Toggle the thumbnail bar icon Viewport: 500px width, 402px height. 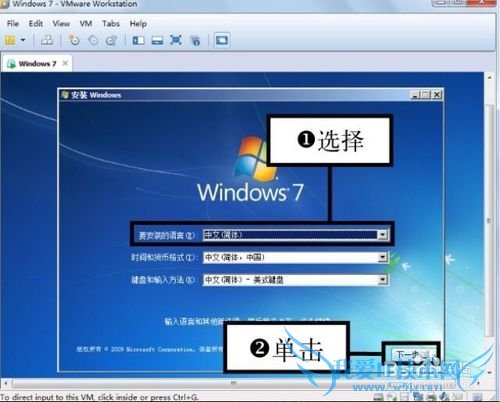(x=157, y=40)
